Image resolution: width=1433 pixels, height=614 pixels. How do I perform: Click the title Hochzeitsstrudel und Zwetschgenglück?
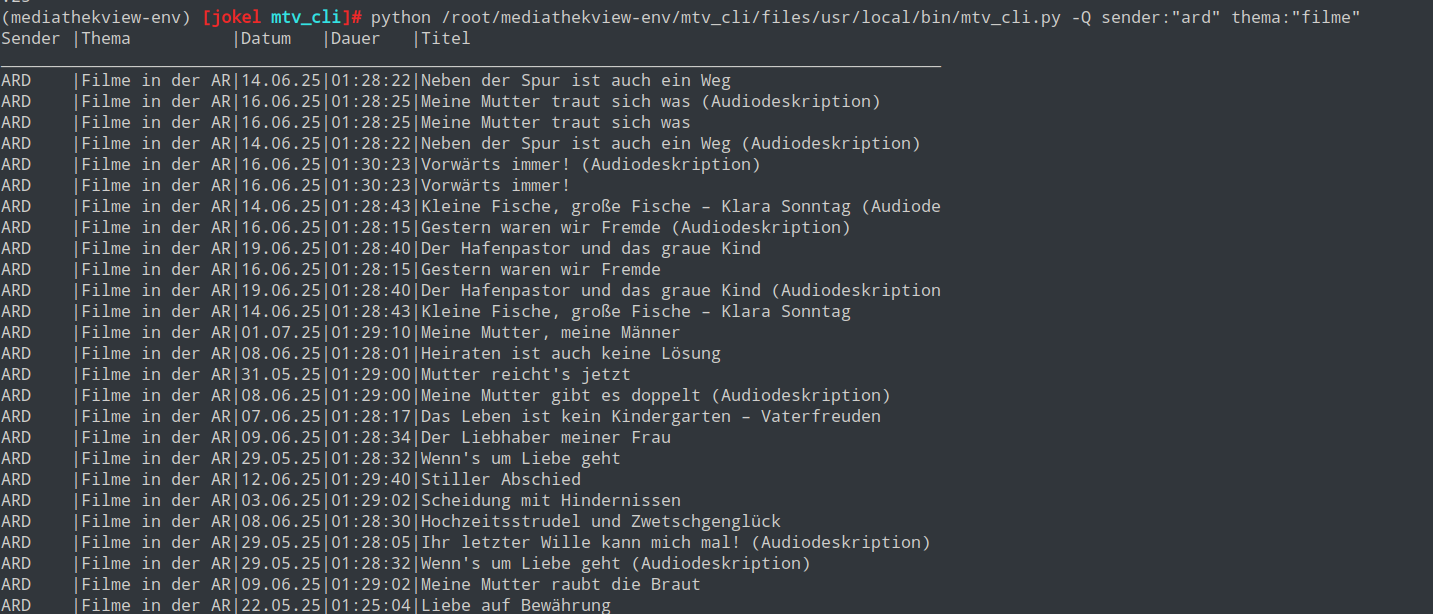point(600,521)
